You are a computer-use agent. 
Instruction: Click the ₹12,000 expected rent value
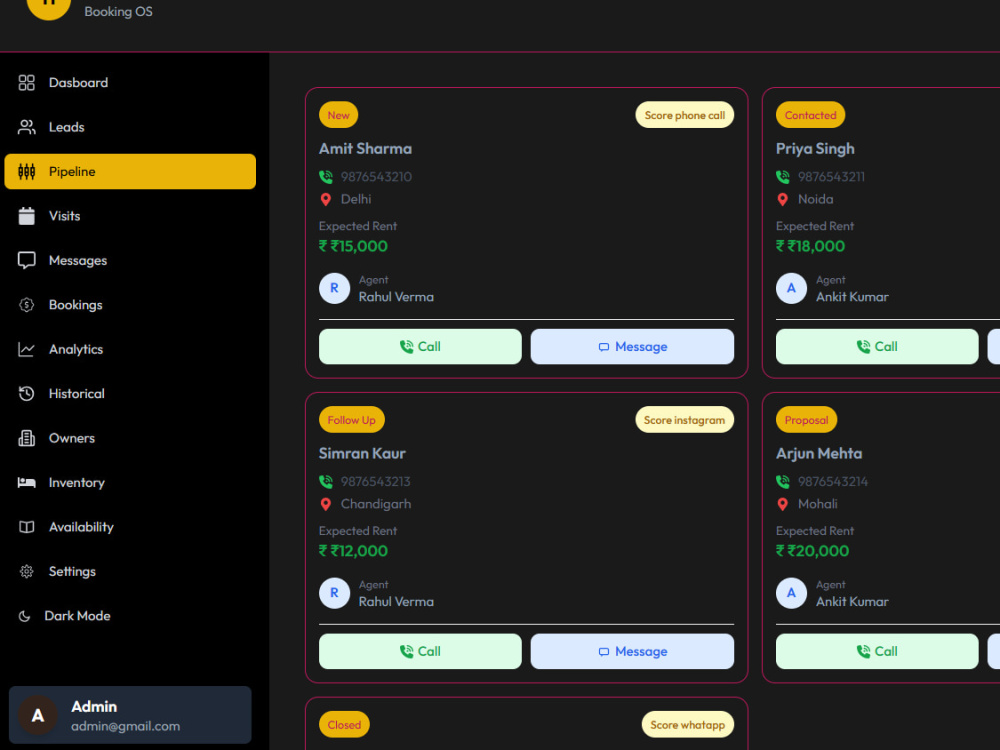353,551
